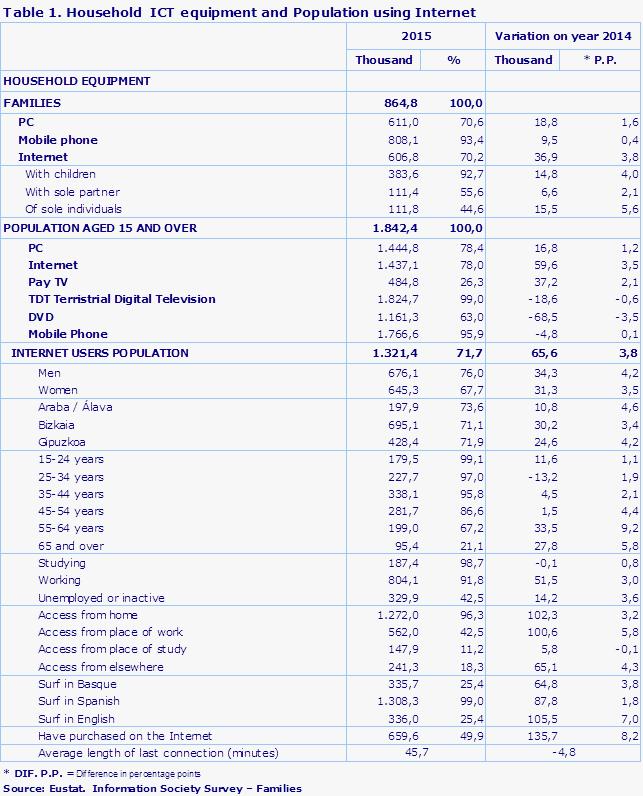643x796 pixels.
Task: Select the 'Surf in Basque' row label
Action: 77,684
